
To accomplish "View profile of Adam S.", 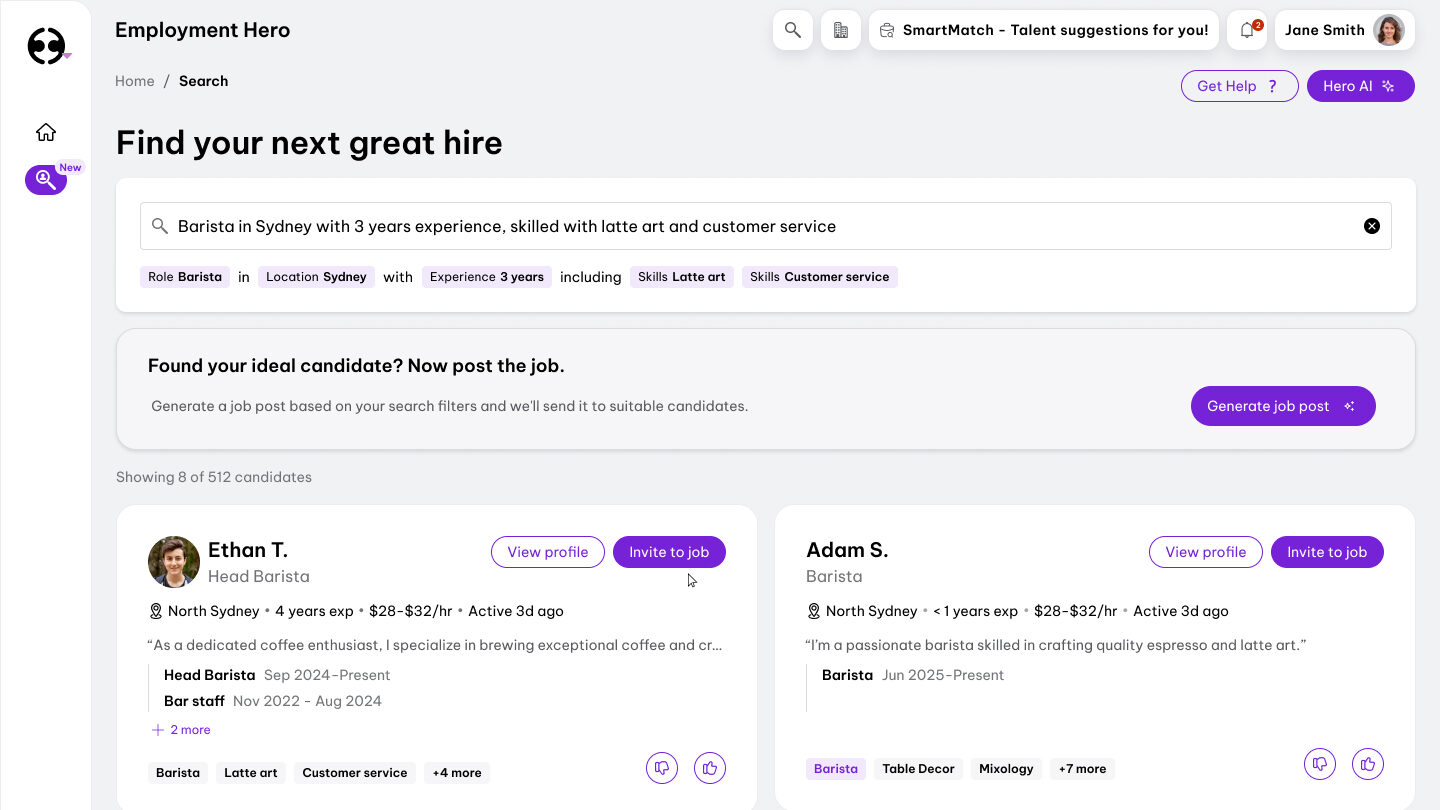I will pos(1206,552).
